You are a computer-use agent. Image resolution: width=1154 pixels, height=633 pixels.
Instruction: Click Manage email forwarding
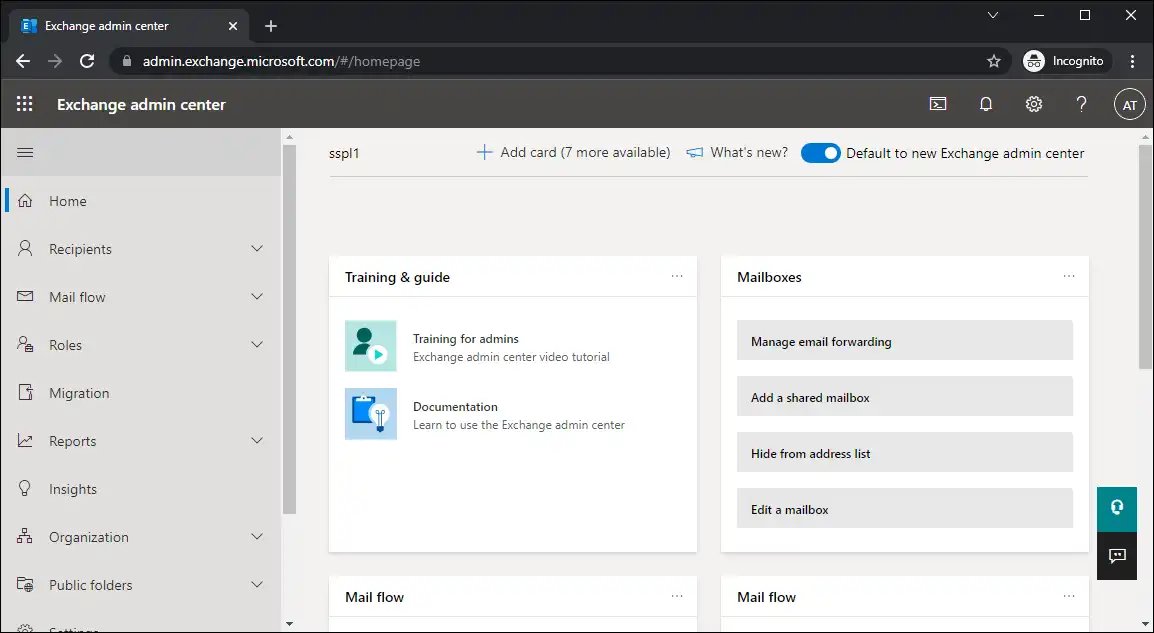(905, 342)
